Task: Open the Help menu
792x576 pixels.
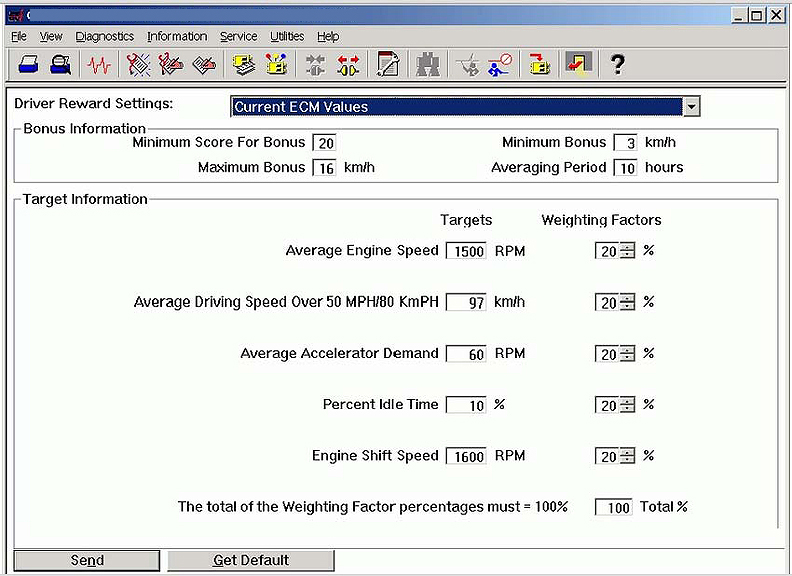Action: [328, 36]
